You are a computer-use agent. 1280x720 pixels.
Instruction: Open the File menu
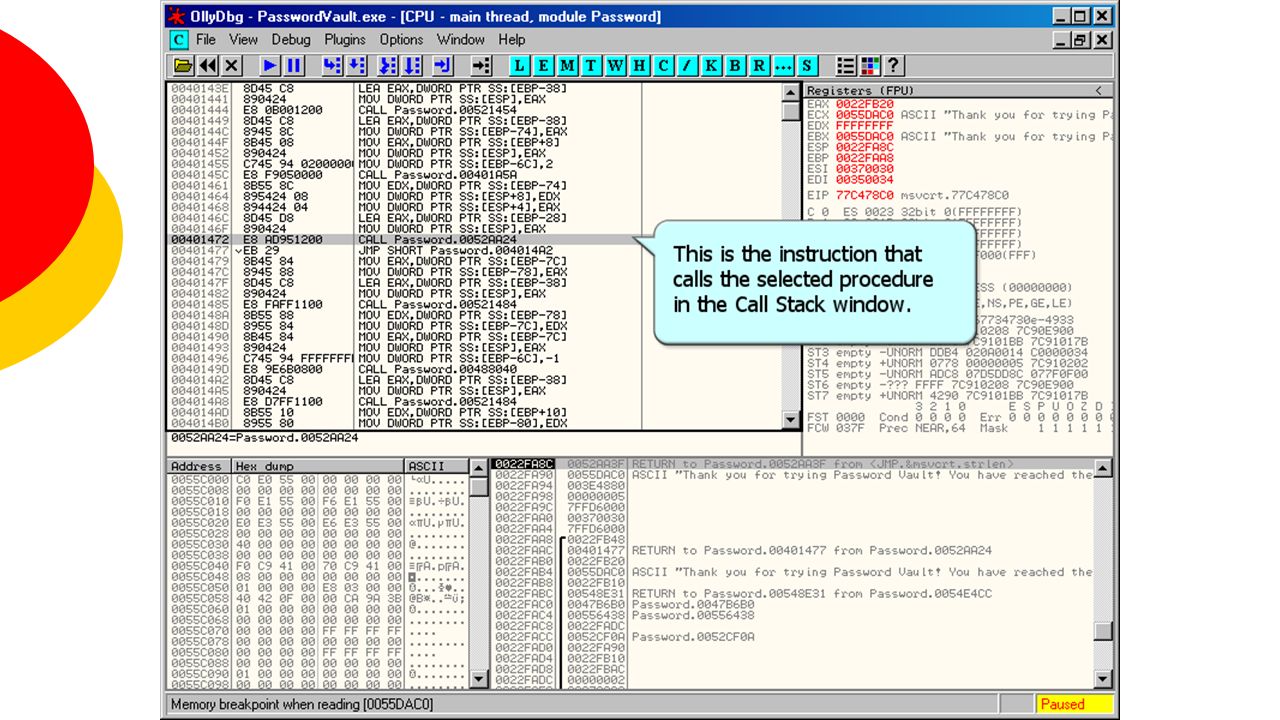click(206, 40)
